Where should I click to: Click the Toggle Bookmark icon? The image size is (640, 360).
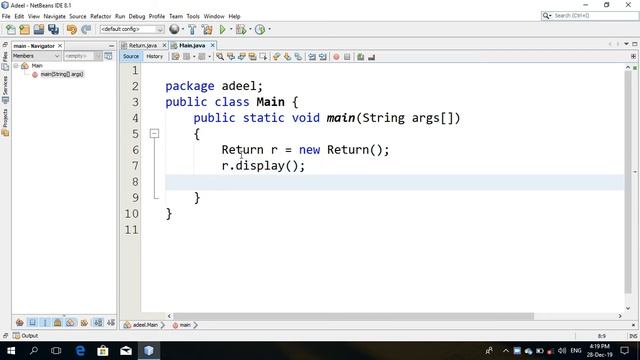(x=298, y=57)
